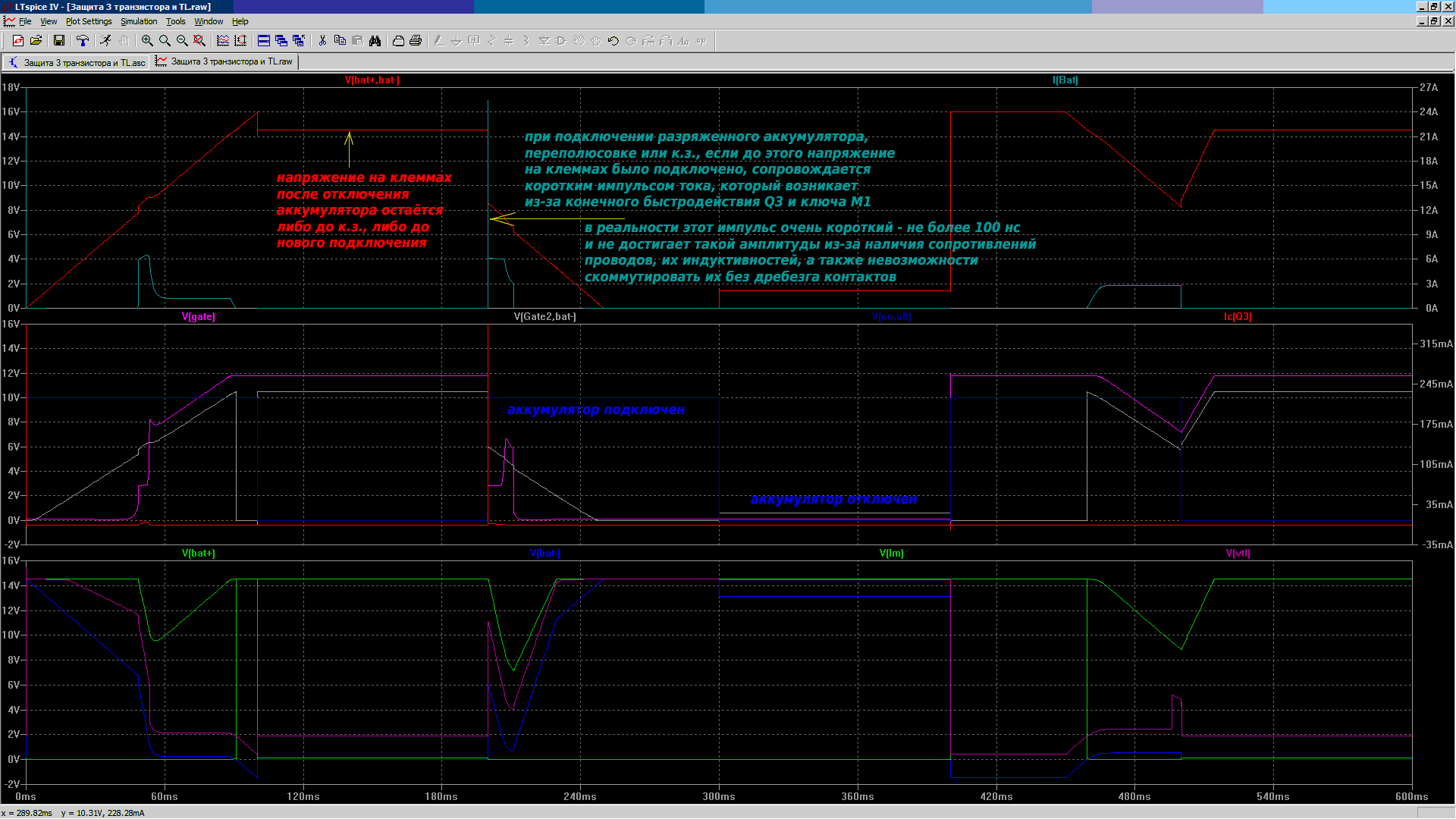This screenshot has width=1456, height=819.
Task: Open the File menu
Action: pyautogui.click(x=25, y=21)
